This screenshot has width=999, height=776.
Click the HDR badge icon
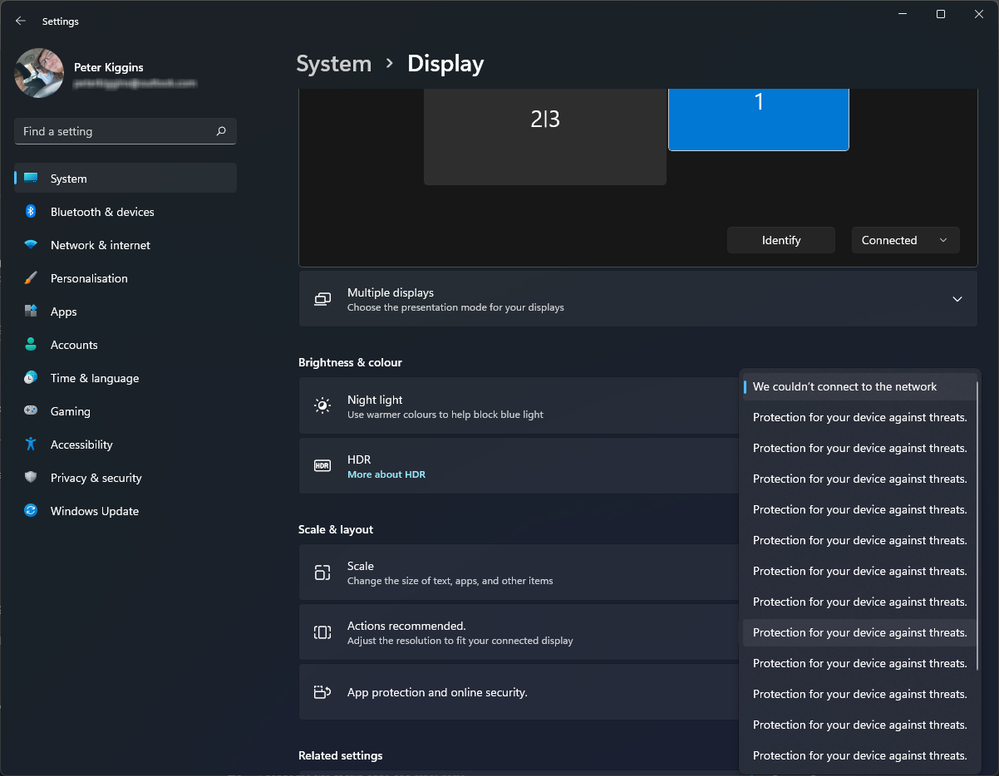pyautogui.click(x=322, y=466)
